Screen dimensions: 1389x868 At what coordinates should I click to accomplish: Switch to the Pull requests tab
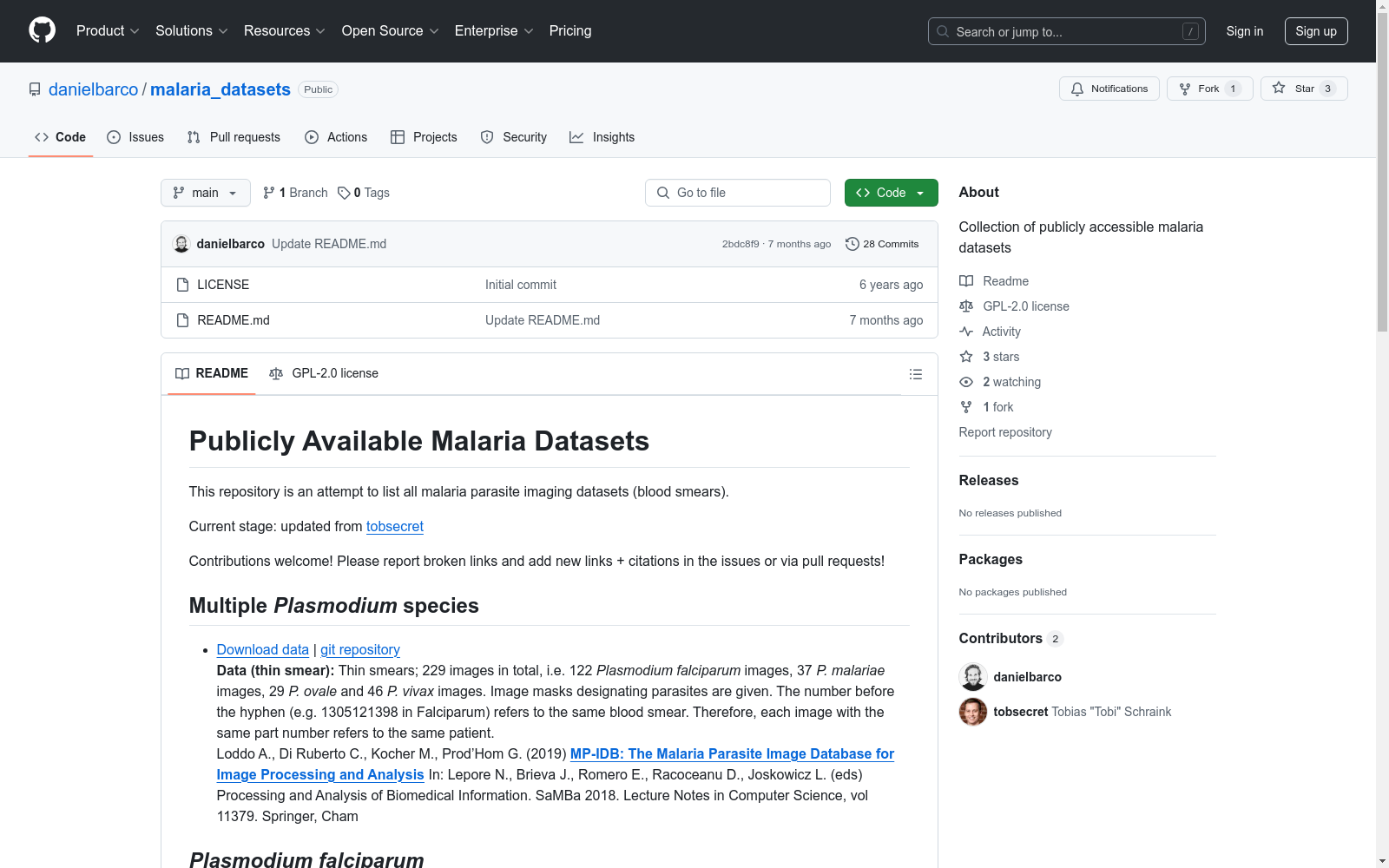tap(234, 137)
